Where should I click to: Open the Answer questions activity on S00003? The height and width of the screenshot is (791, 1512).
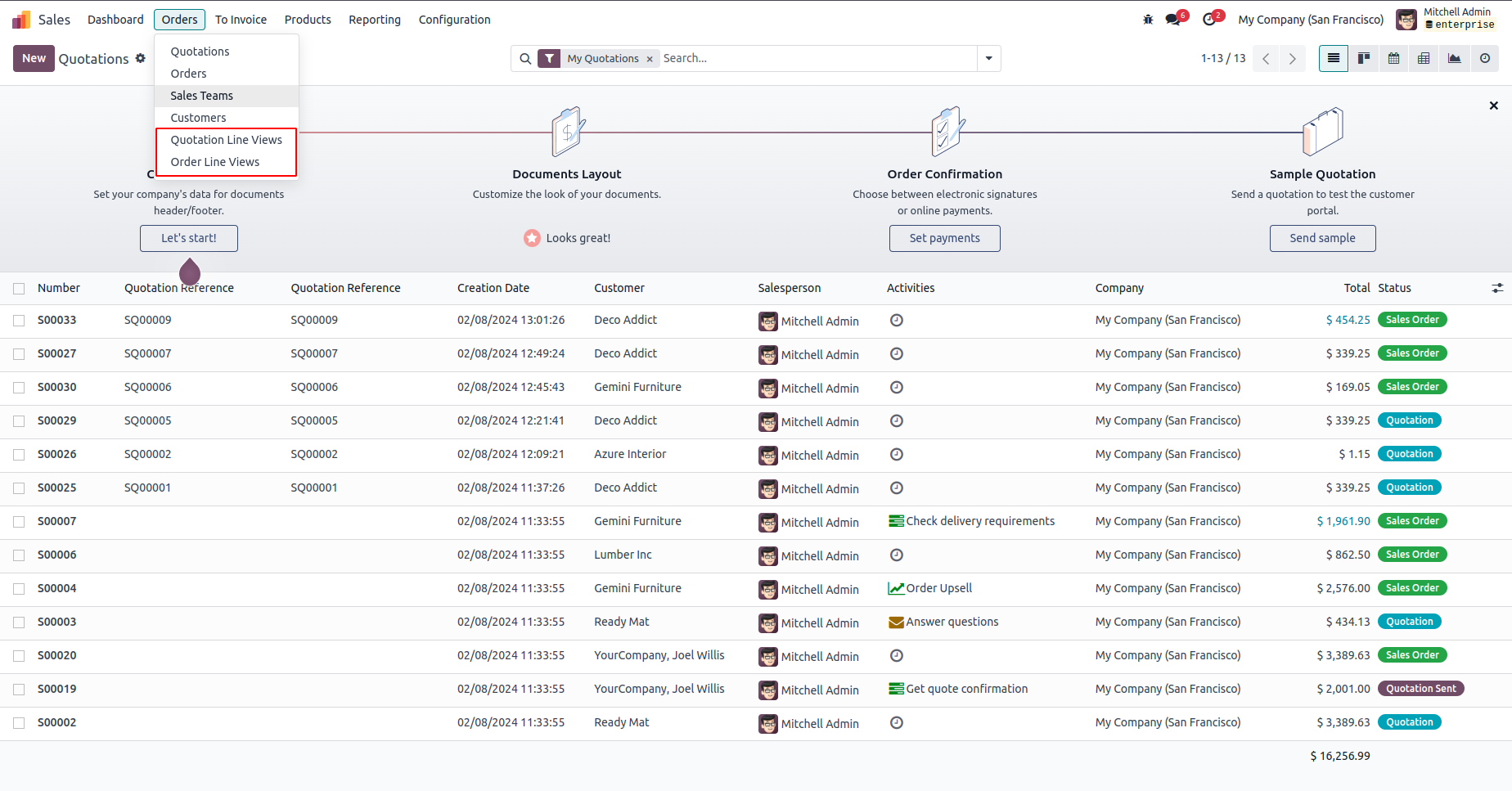coord(943,622)
